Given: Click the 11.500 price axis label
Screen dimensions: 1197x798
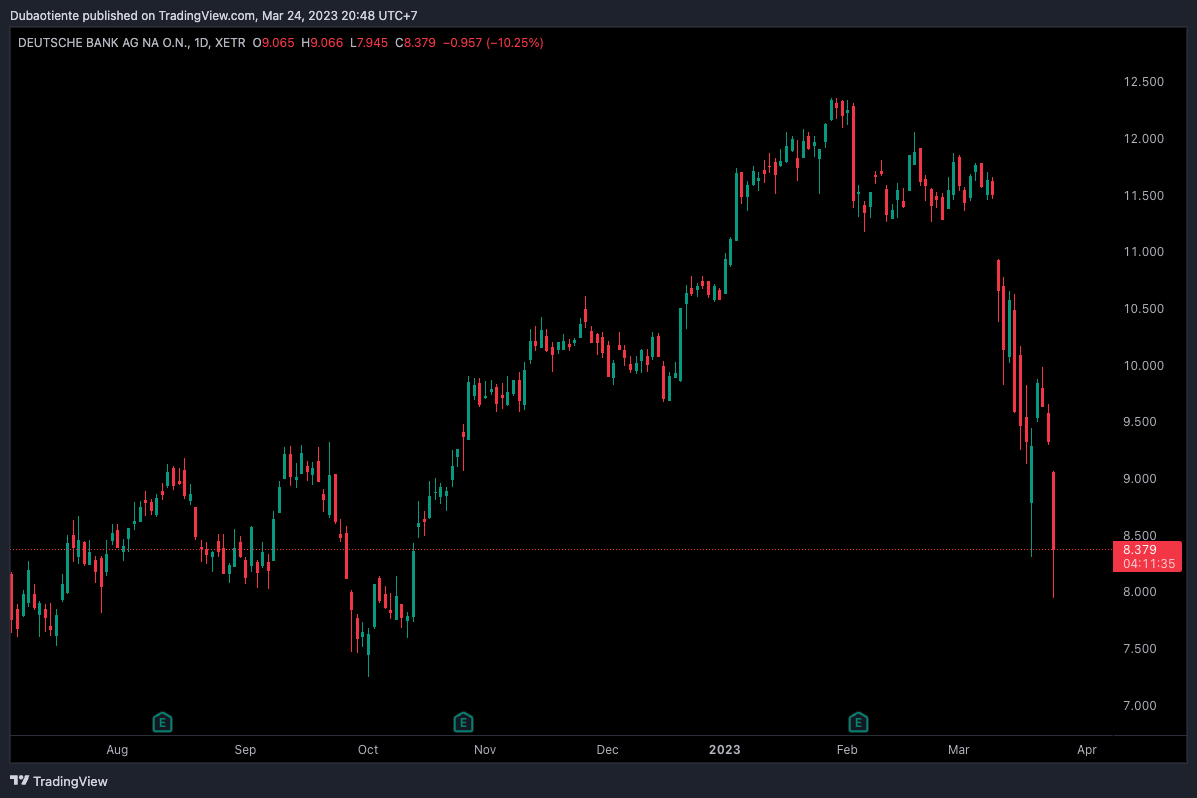Looking at the screenshot, I should point(1144,195).
